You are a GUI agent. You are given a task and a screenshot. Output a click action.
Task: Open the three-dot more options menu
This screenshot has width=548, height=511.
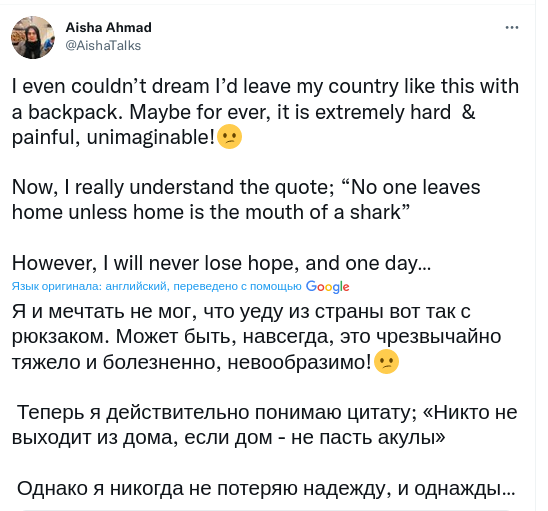(x=512, y=28)
